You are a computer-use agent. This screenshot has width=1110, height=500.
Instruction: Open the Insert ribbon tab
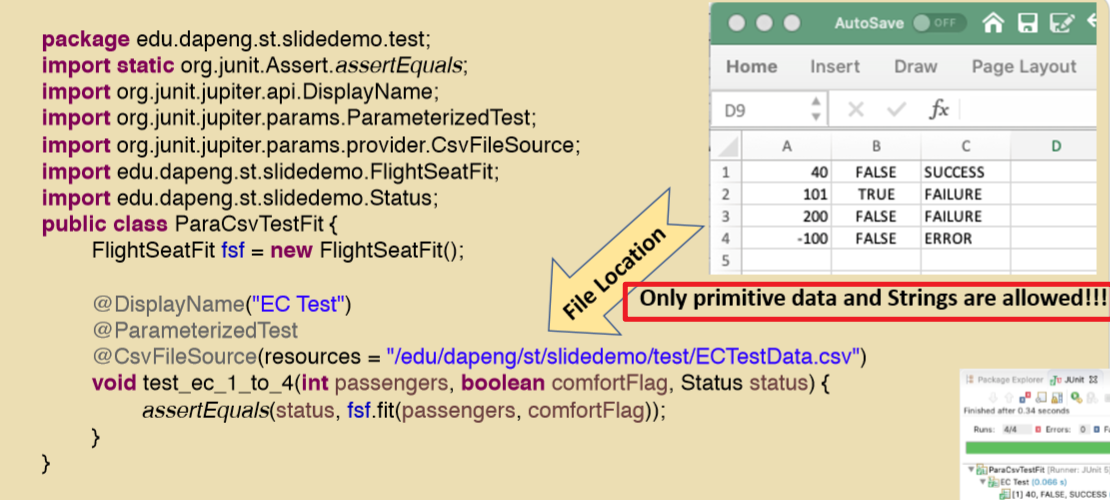pos(835,67)
